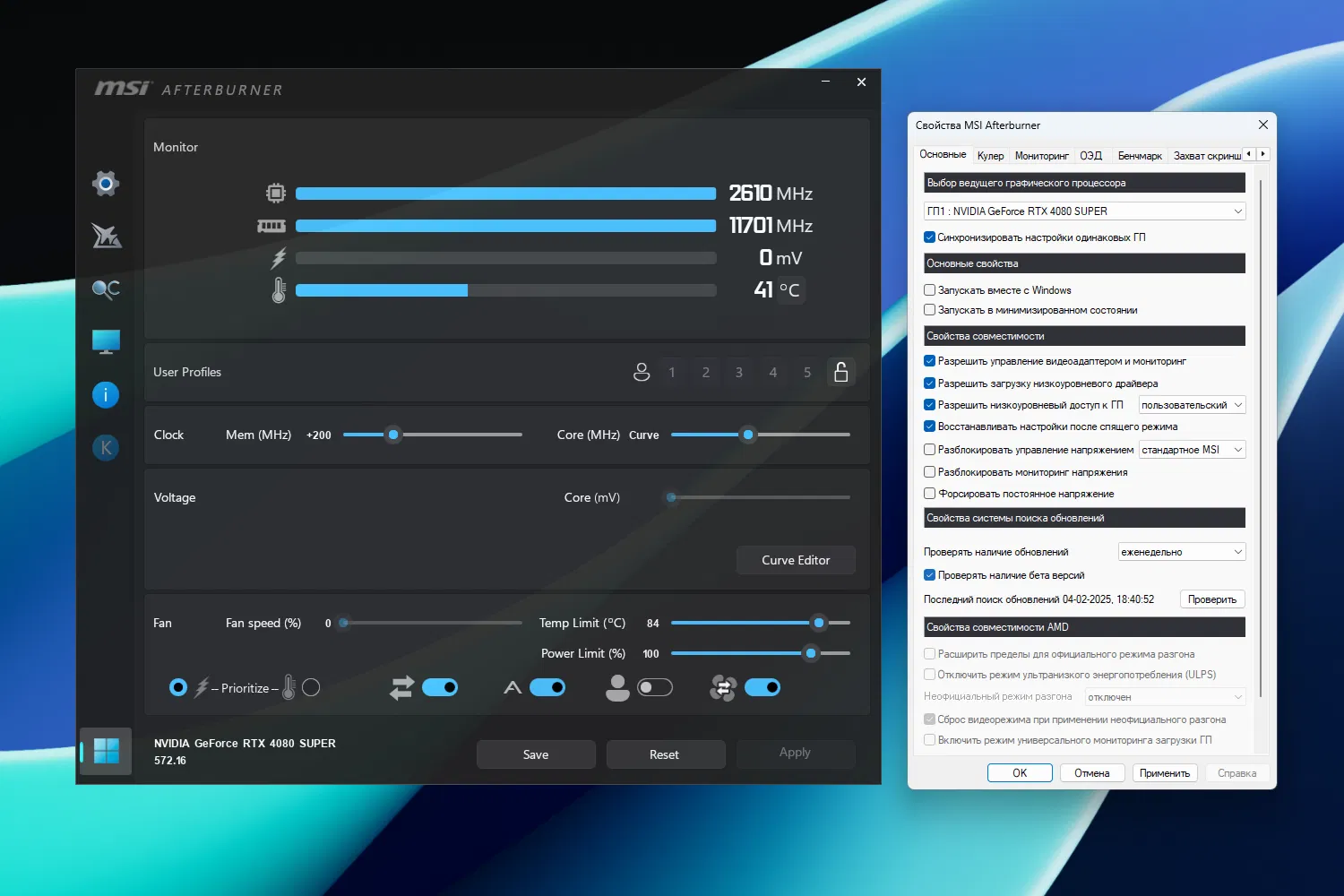
Task: Launch the Kombustor jet icon in sidebar
Action: [106, 236]
